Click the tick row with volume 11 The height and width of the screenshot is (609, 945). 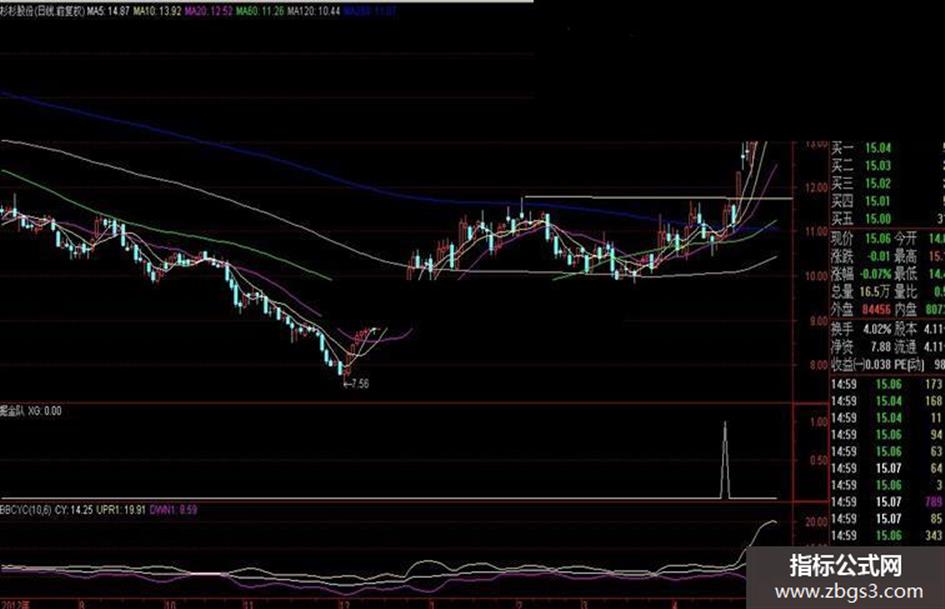tap(888, 418)
